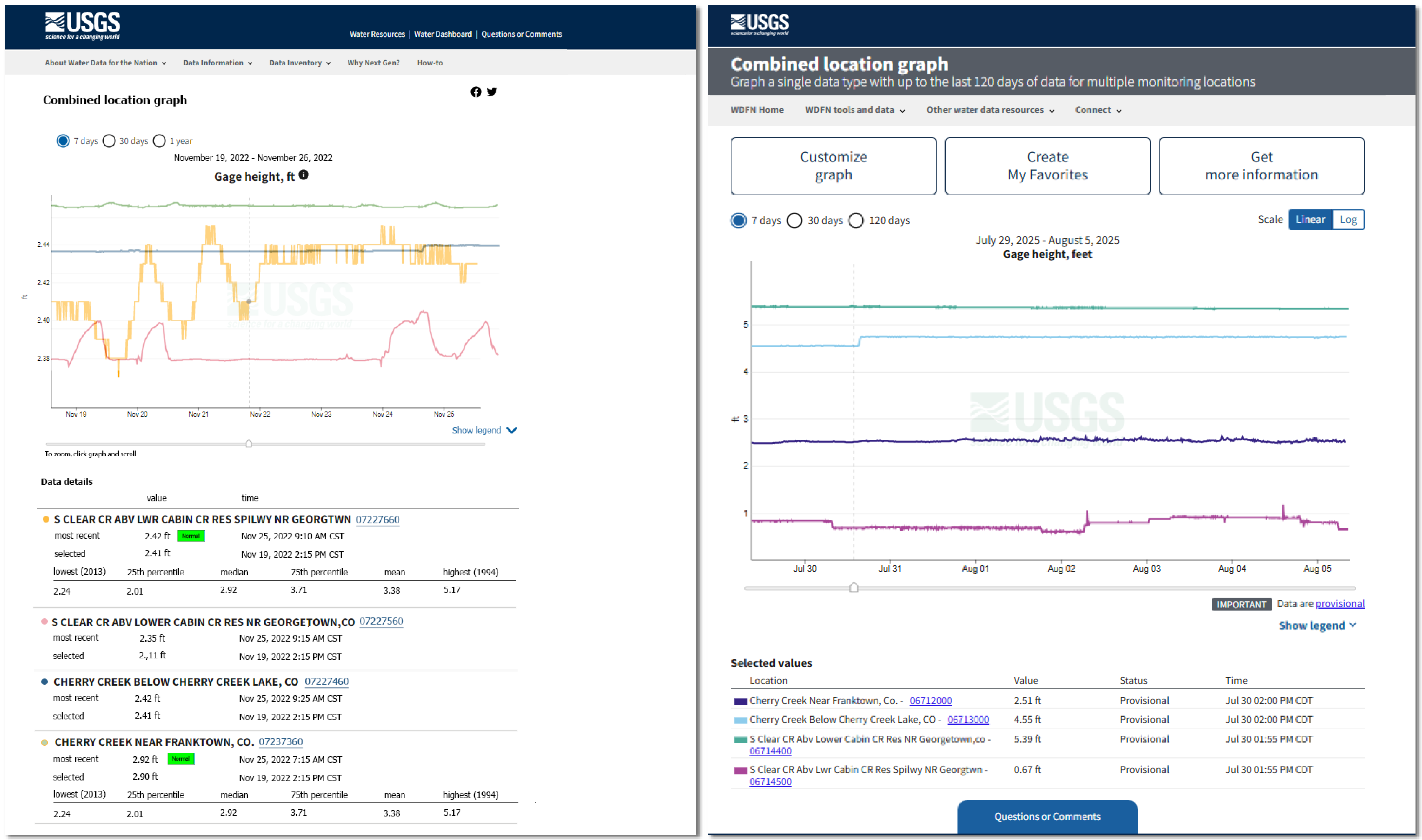Image resolution: width=1422 pixels, height=840 pixels.
Task: Click the Normal badge for Cherry Creek Near Franktown
Action: [x=181, y=759]
